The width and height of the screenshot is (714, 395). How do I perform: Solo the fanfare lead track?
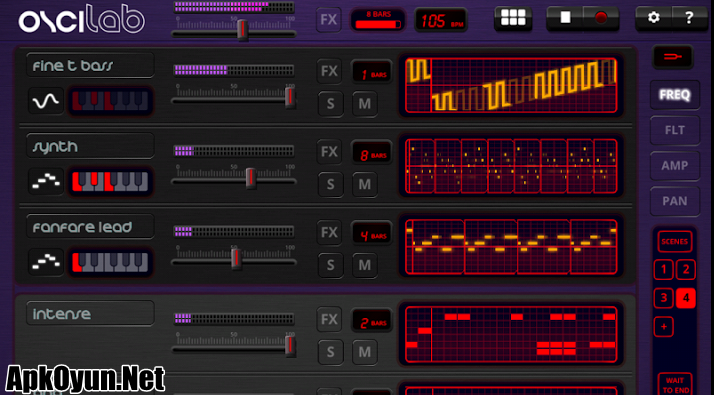pos(330,265)
